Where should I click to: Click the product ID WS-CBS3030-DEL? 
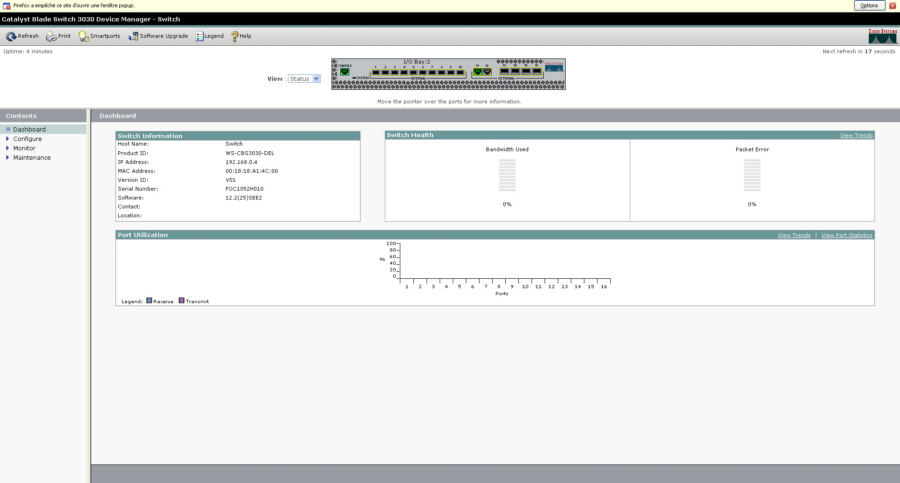250,153
